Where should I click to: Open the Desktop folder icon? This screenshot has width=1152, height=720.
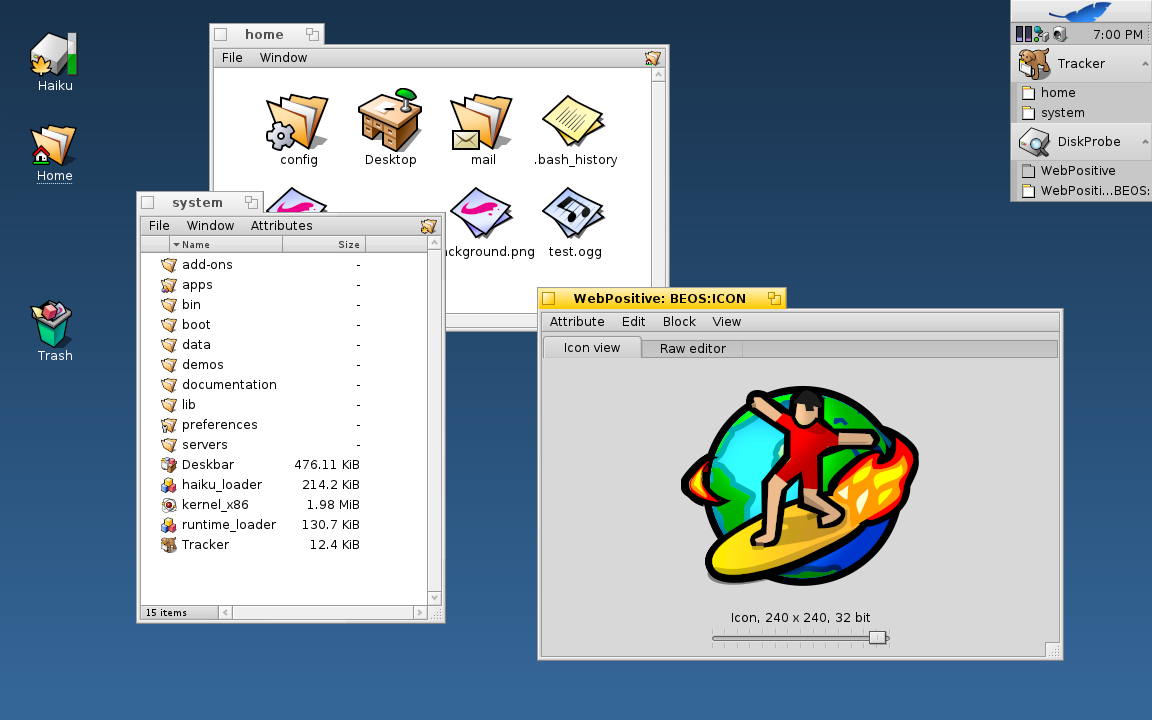pyautogui.click(x=390, y=122)
